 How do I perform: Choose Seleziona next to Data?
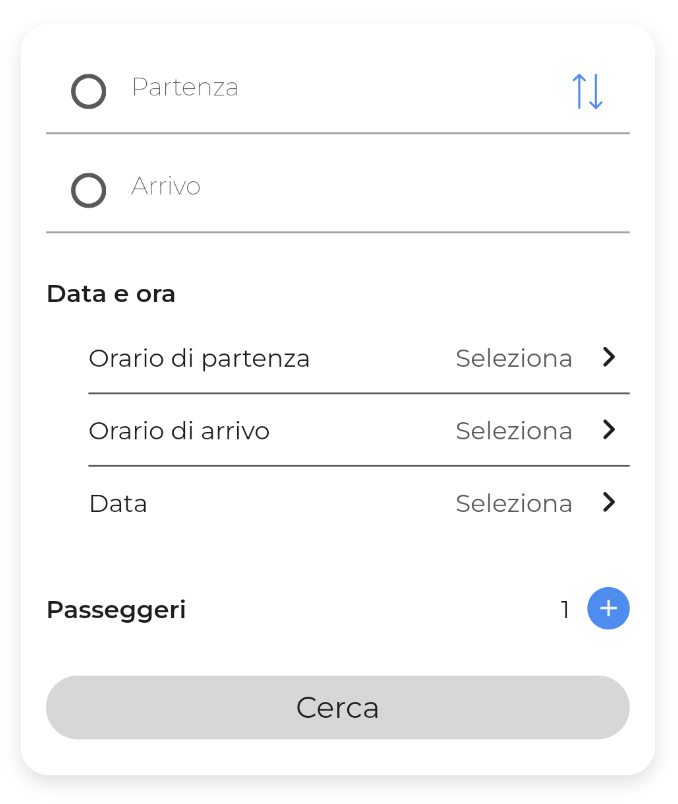[x=514, y=503]
